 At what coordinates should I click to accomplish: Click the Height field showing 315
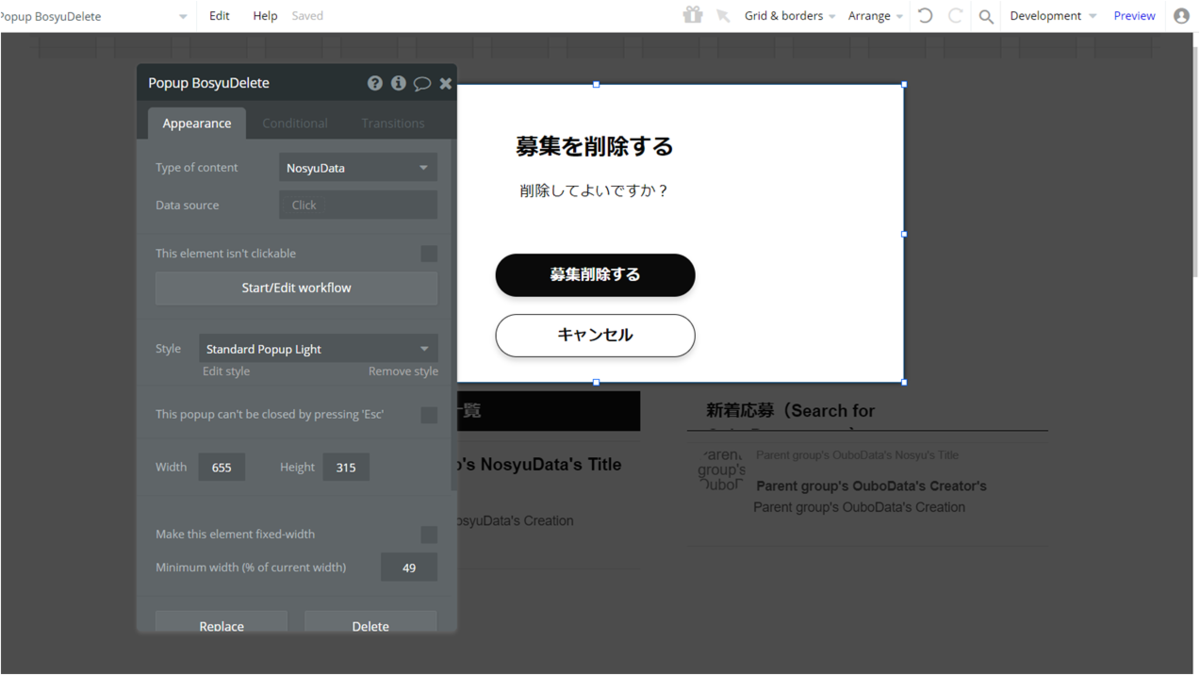point(346,467)
